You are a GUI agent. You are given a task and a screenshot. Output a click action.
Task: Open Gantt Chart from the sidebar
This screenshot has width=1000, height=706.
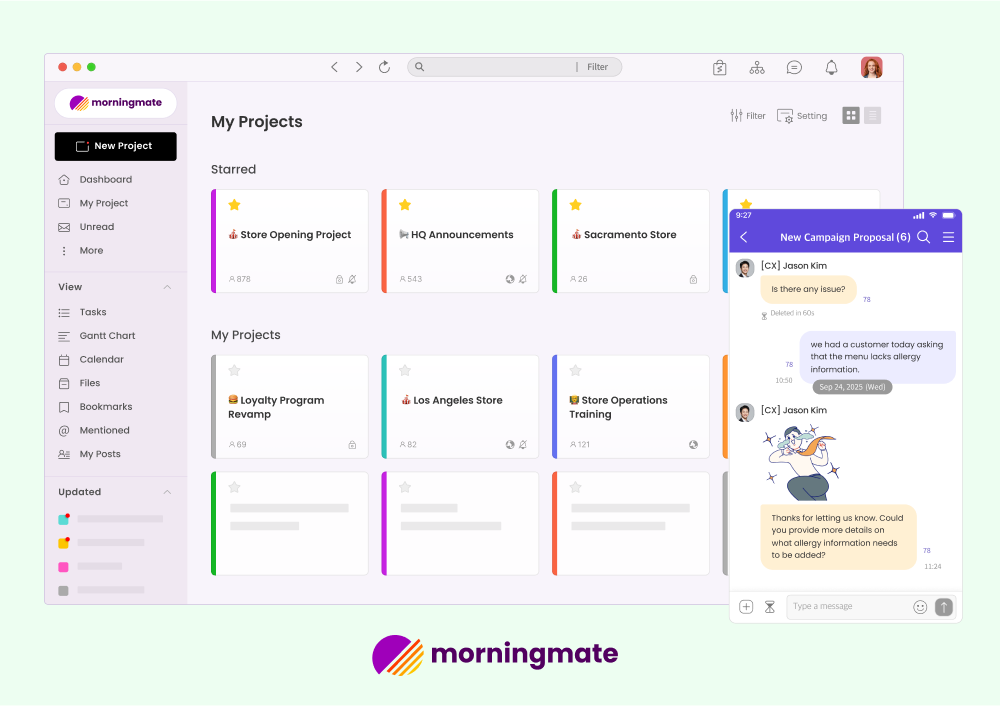tap(107, 336)
